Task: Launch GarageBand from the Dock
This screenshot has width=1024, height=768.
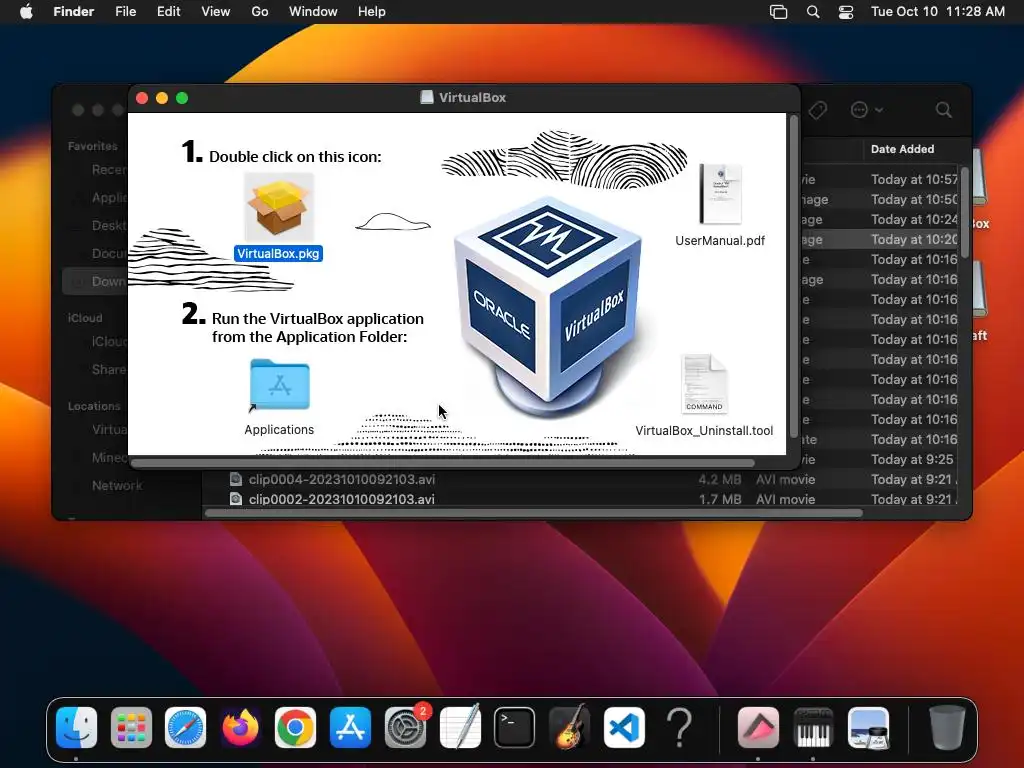Action: click(569, 728)
